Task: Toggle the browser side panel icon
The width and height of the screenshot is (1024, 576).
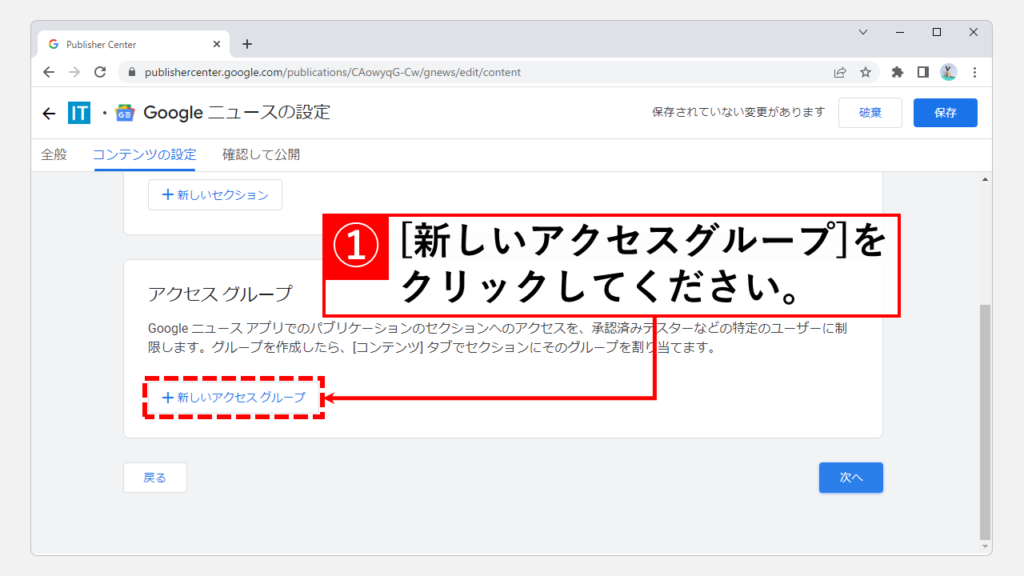Action: click(923, 72)
